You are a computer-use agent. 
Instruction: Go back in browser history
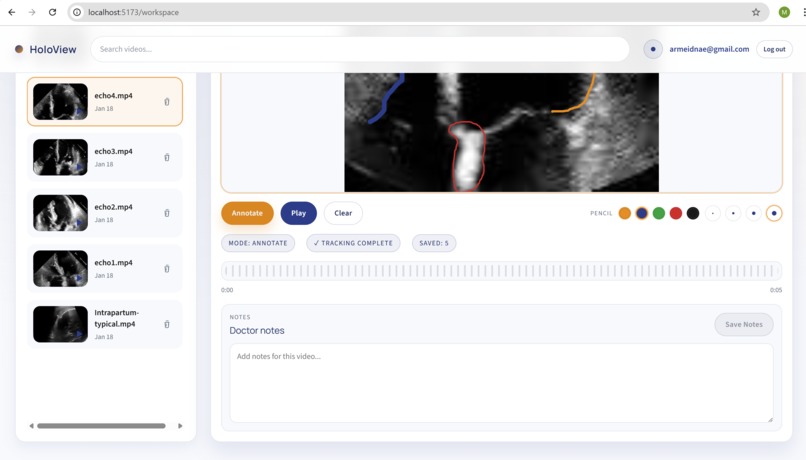12,12
